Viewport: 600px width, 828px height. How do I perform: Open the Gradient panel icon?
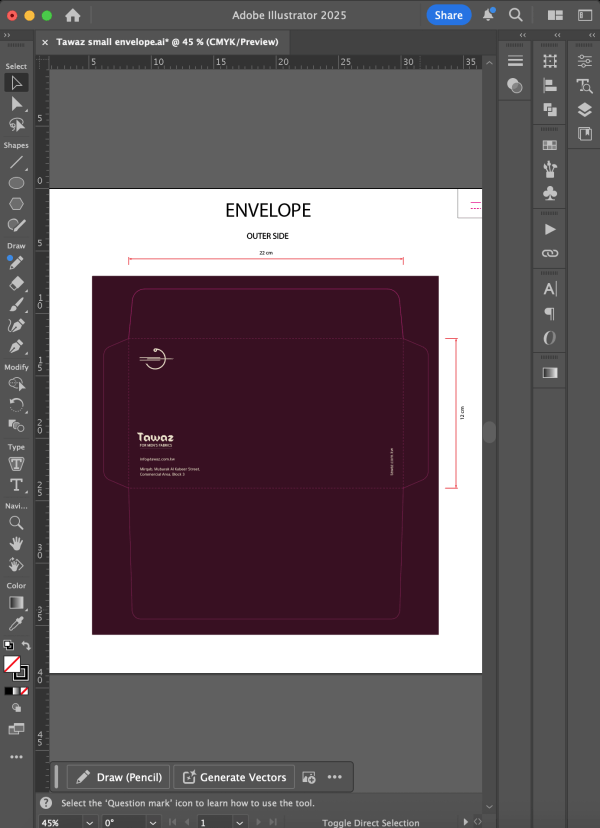[x=549, y=373]
